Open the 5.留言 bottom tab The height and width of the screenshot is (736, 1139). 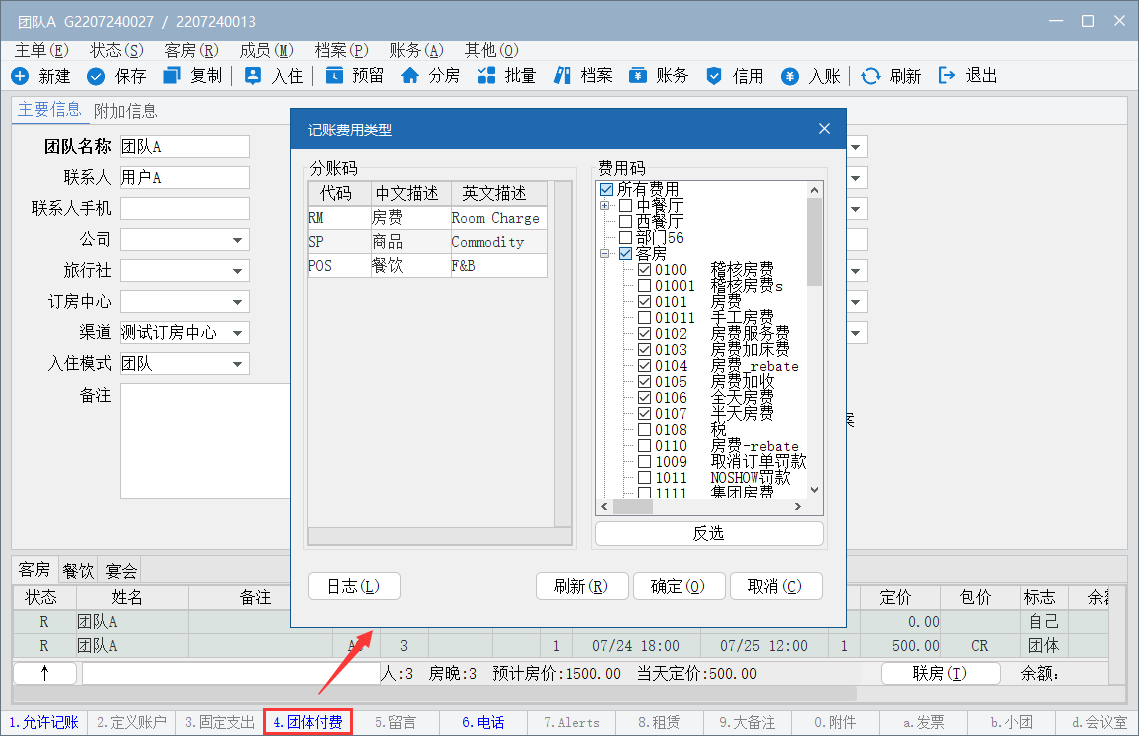(396, 722)
